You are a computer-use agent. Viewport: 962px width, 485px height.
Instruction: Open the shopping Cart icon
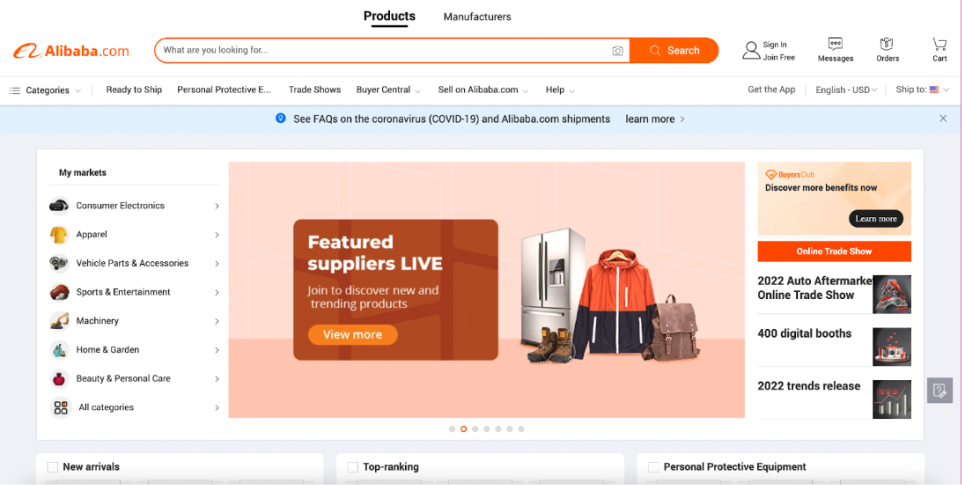[x=939, y=44]
